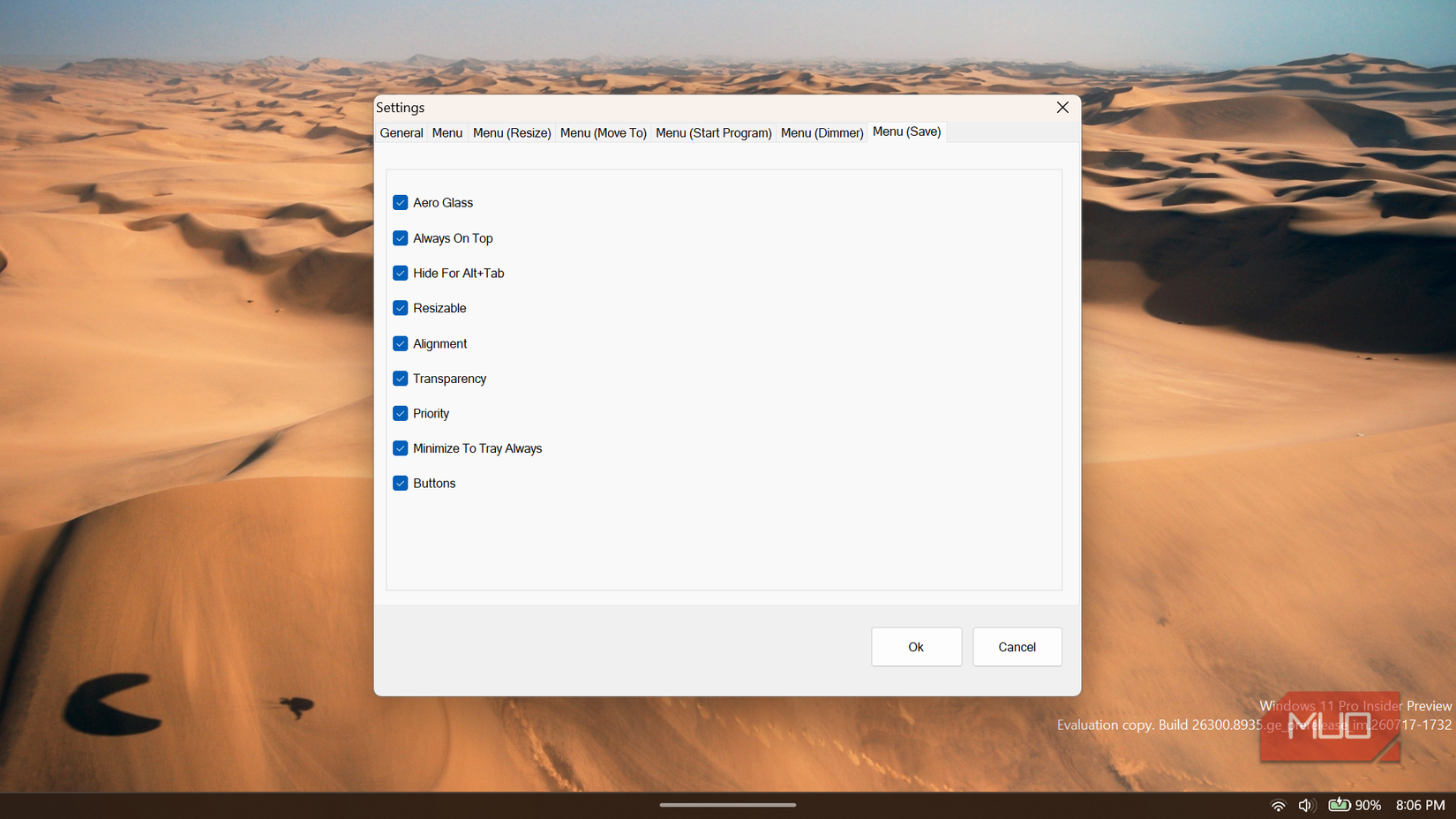Screen dimensions: 1456x819
Task: Confirm settings with Ok button
Action: (916, 647)
